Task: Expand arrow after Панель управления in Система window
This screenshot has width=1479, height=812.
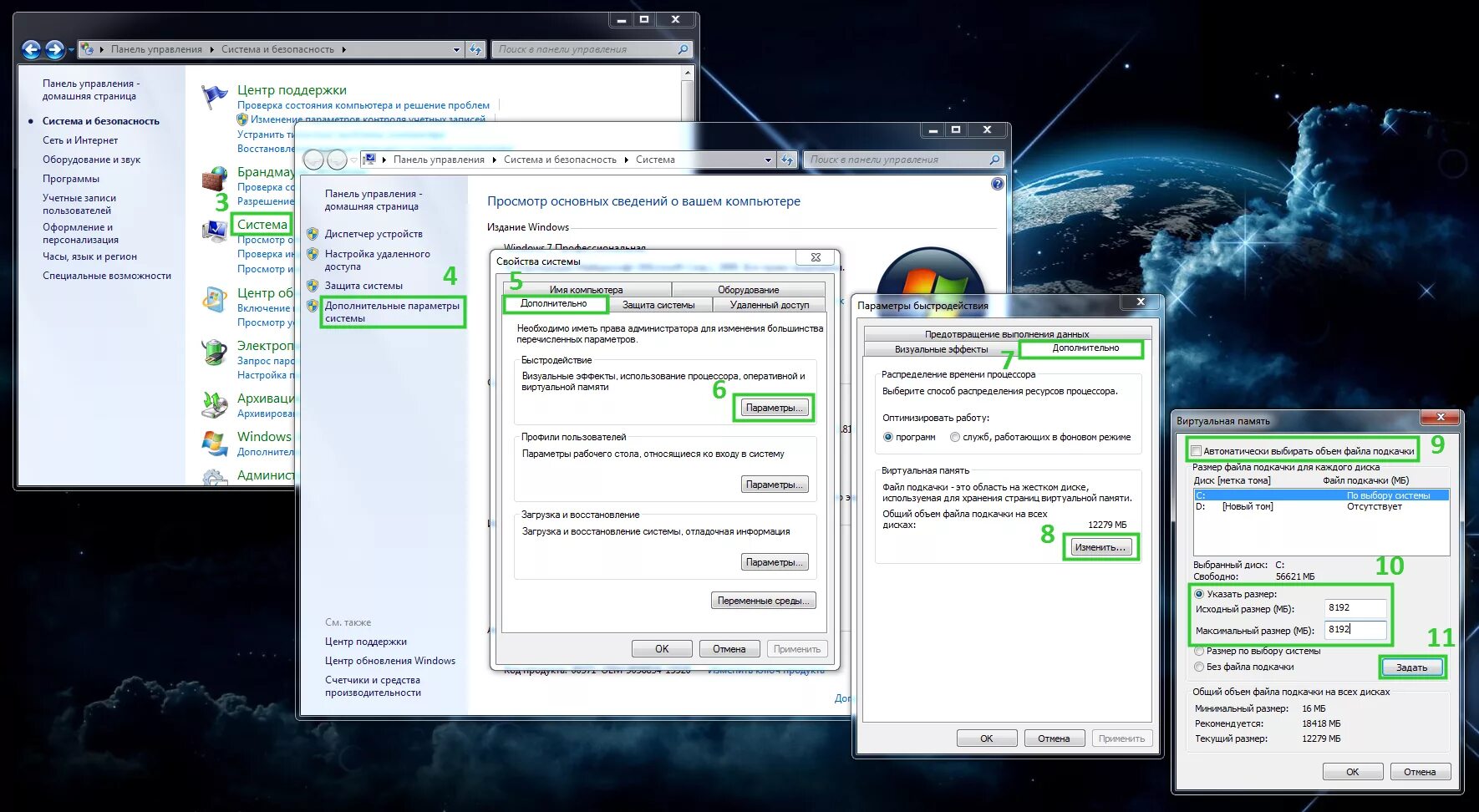Action: click(495, 160)
